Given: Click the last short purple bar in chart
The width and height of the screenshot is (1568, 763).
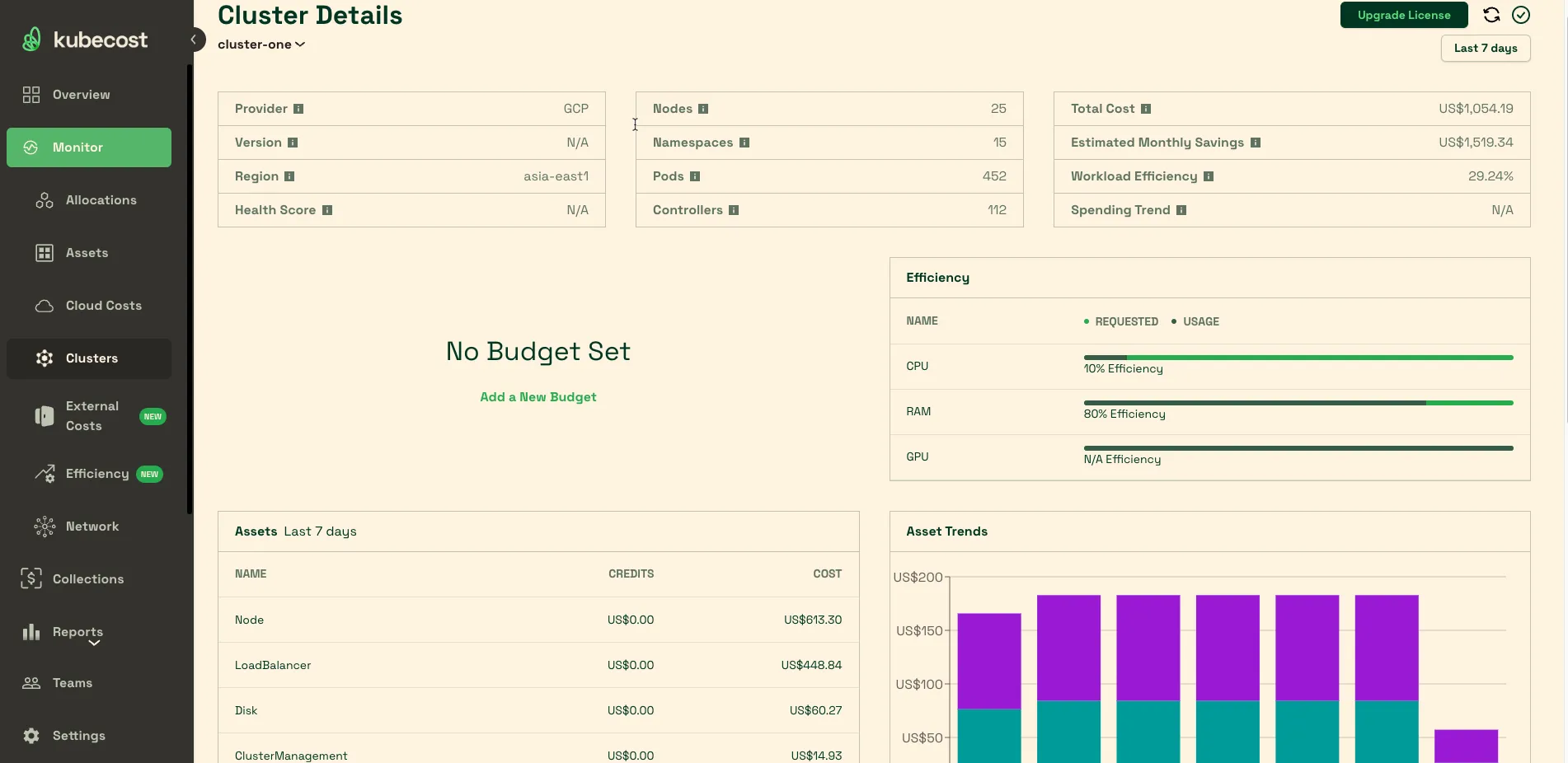Looking at the screenshot, I should [x=1466, y=746].
